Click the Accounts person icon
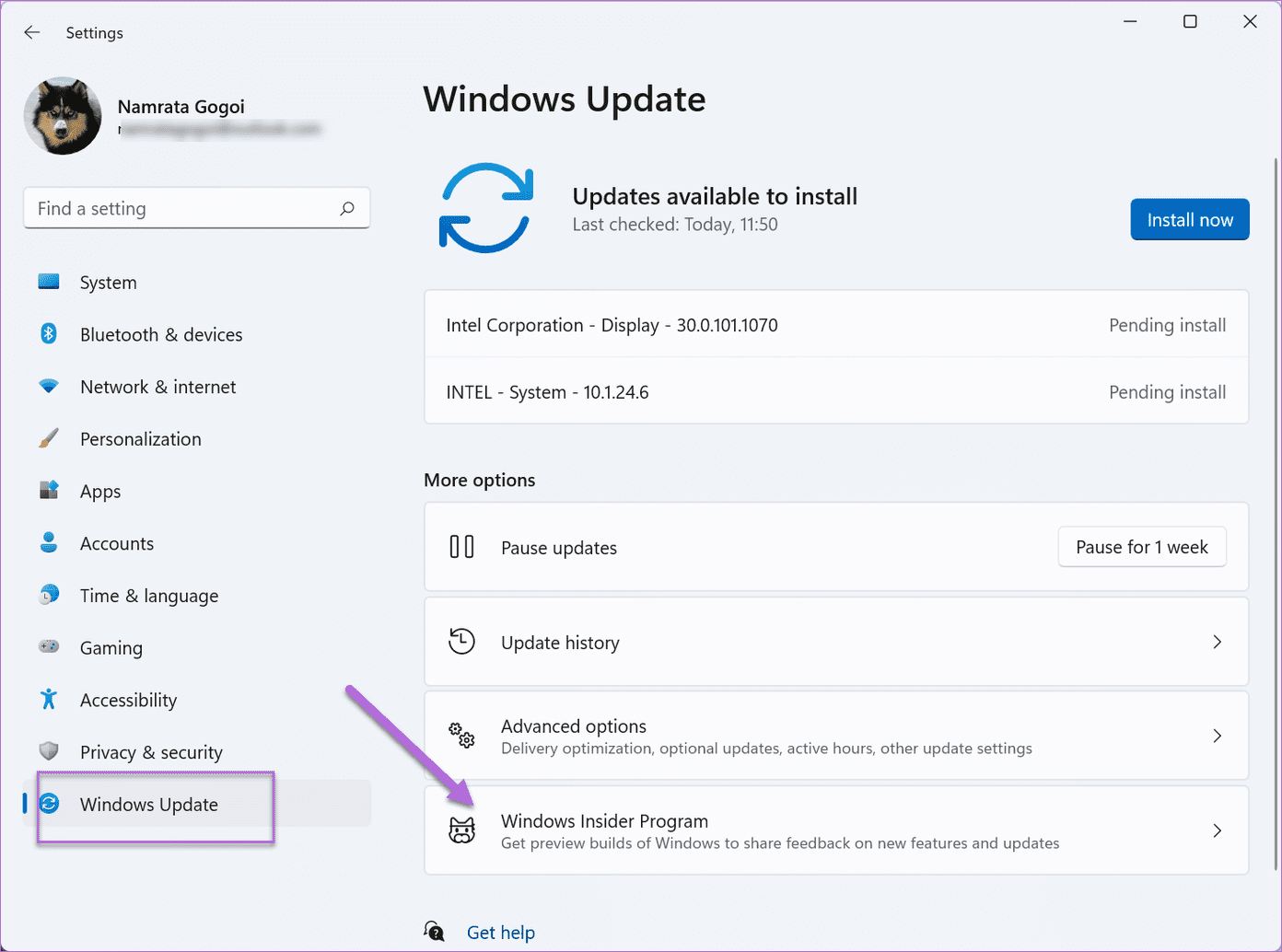 click(x=49, y=543)
